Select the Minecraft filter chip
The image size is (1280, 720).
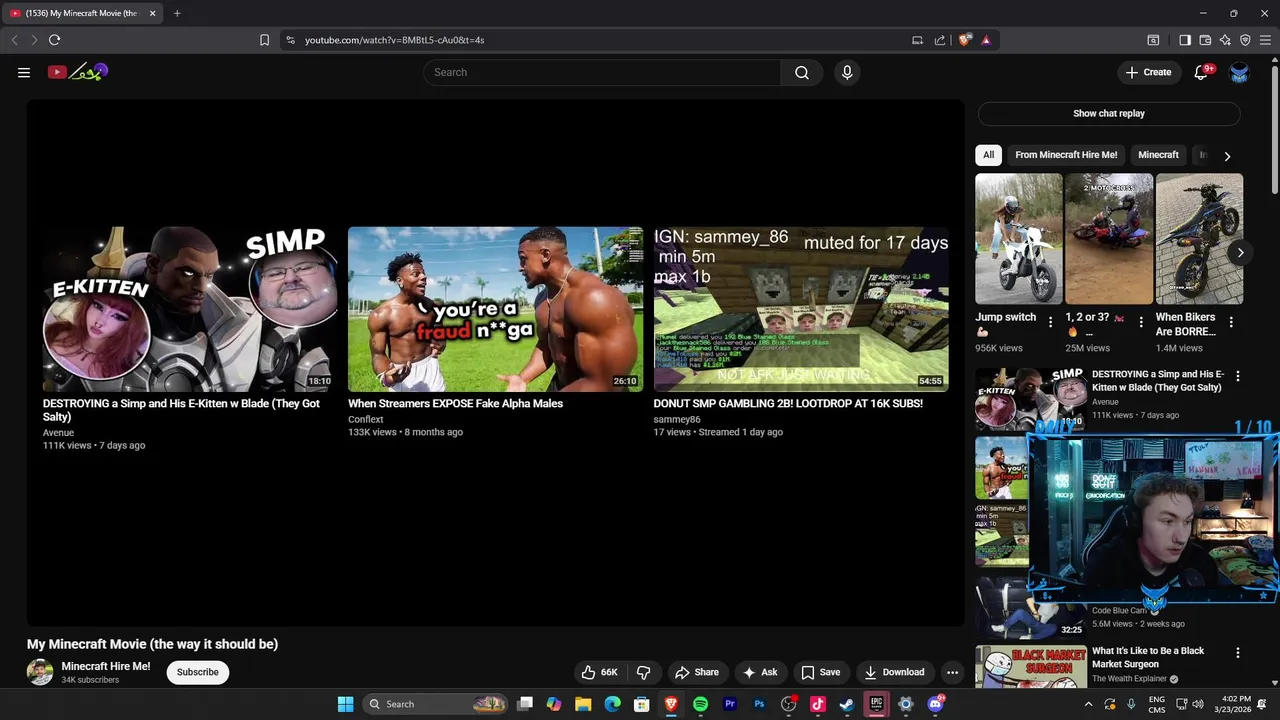(1158, 155)
